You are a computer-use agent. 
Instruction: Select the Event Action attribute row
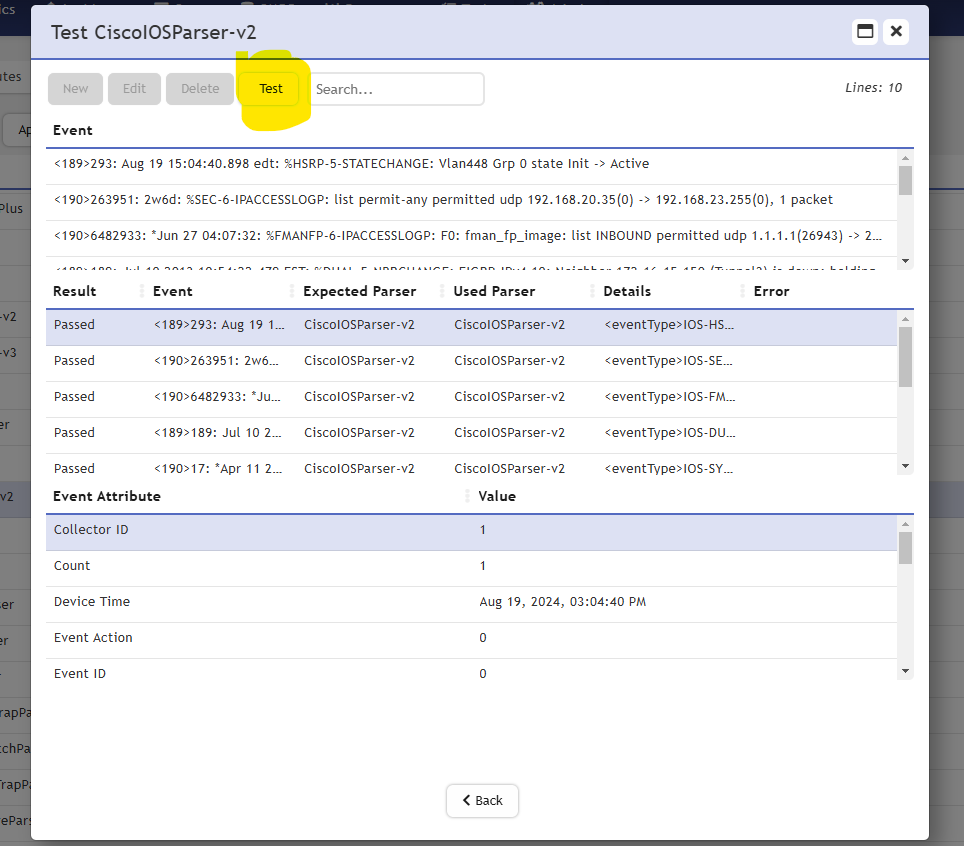click(470, 638)
